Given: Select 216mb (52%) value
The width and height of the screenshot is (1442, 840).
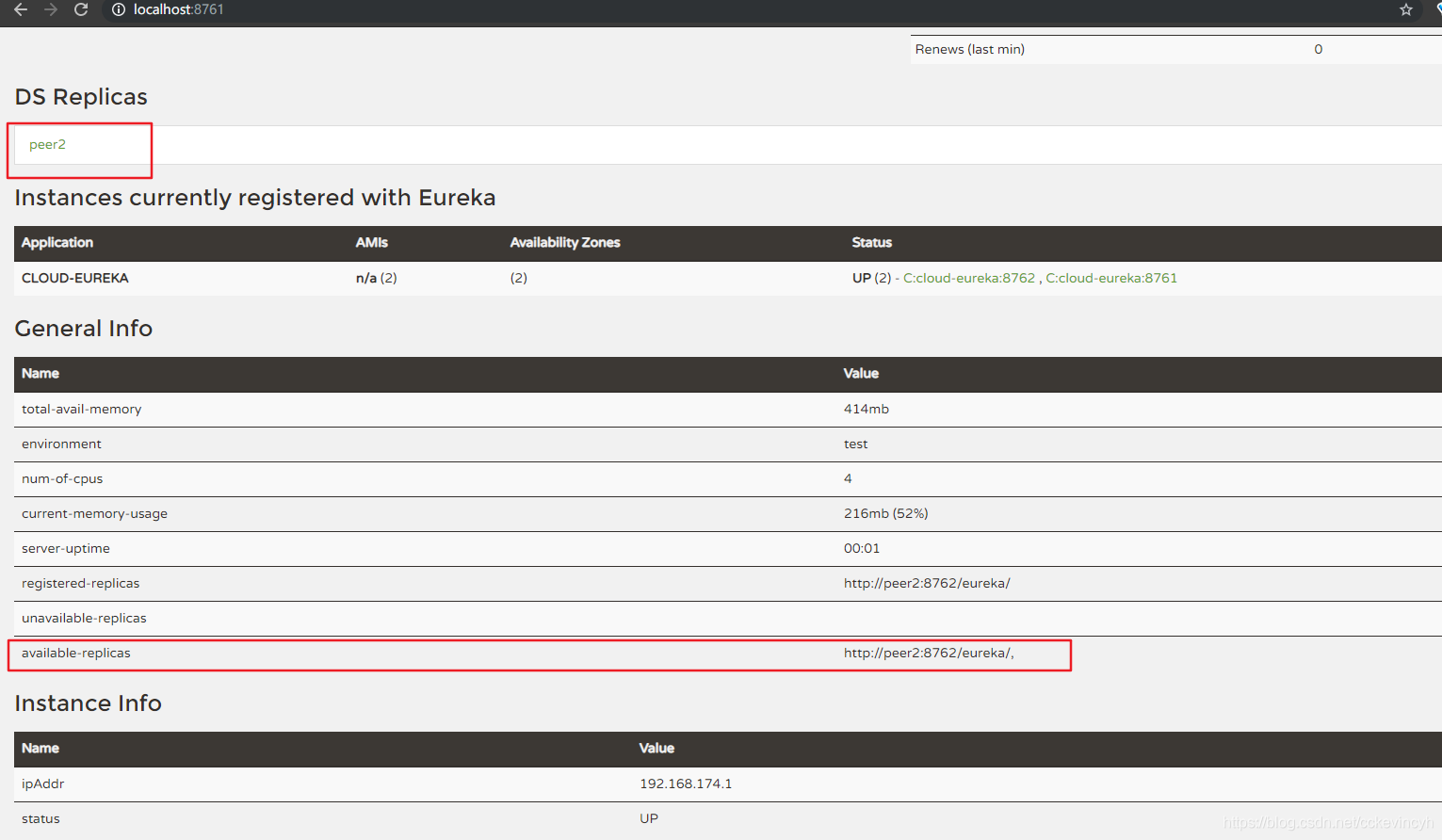Looking at the screenshot, I should click(x=886, y=513).
